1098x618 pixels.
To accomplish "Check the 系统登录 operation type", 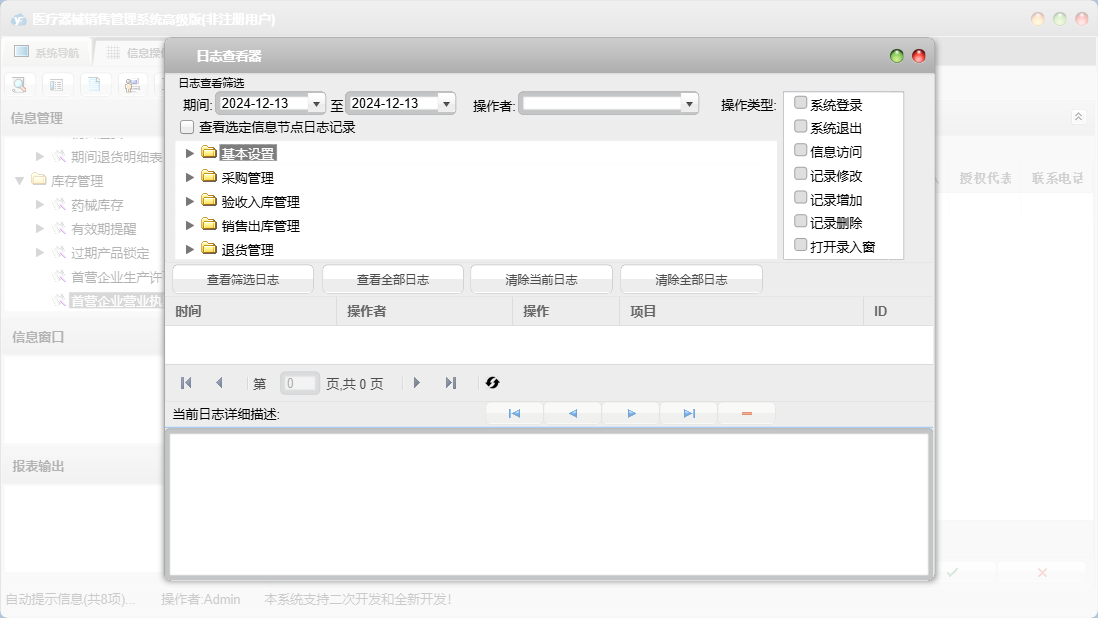I will tap(800, 103).
